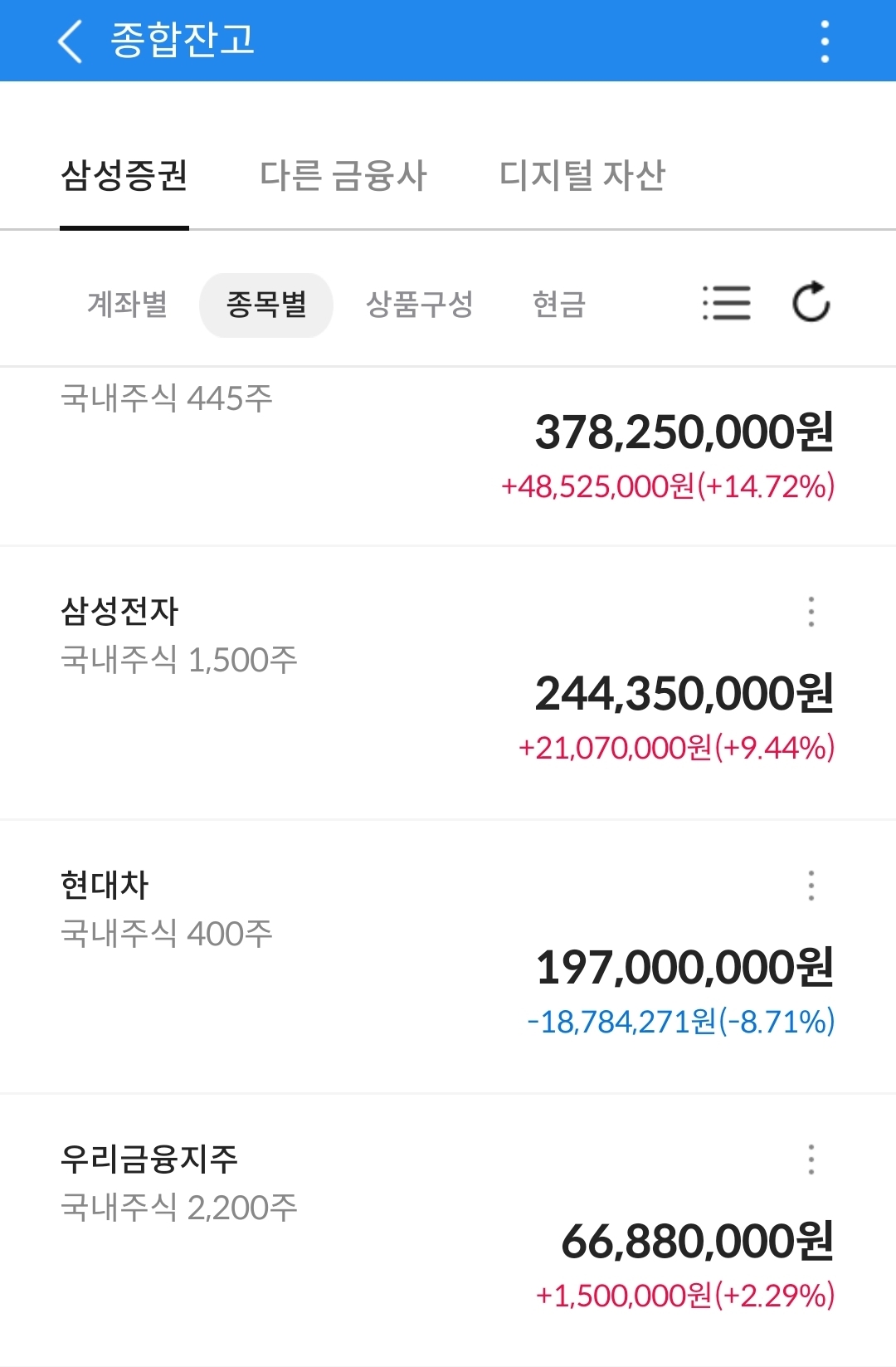This screenshot has width=896, height=1367.
Task: Tap the 378,250,000원 valuation amount
Action: coord(684,432)
